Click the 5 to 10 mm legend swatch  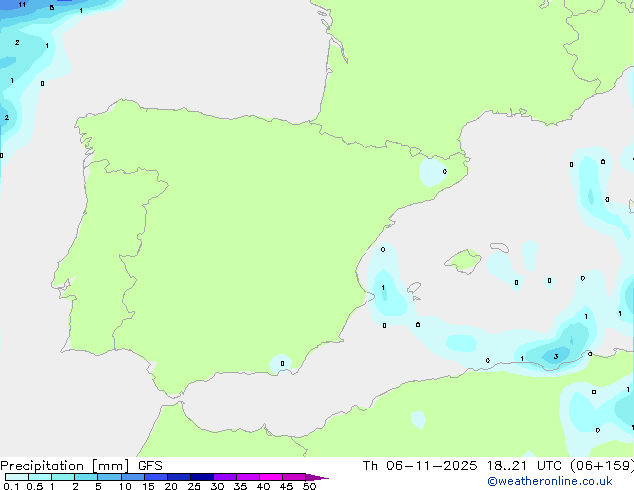[109, 477]
